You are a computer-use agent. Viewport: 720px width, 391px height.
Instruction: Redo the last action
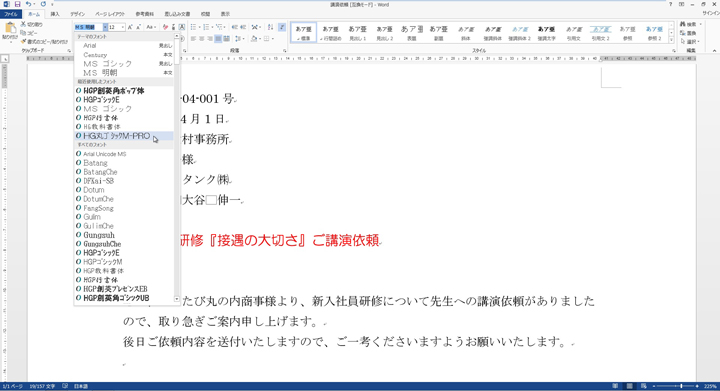pyautogui.click(x=43, y=4)
